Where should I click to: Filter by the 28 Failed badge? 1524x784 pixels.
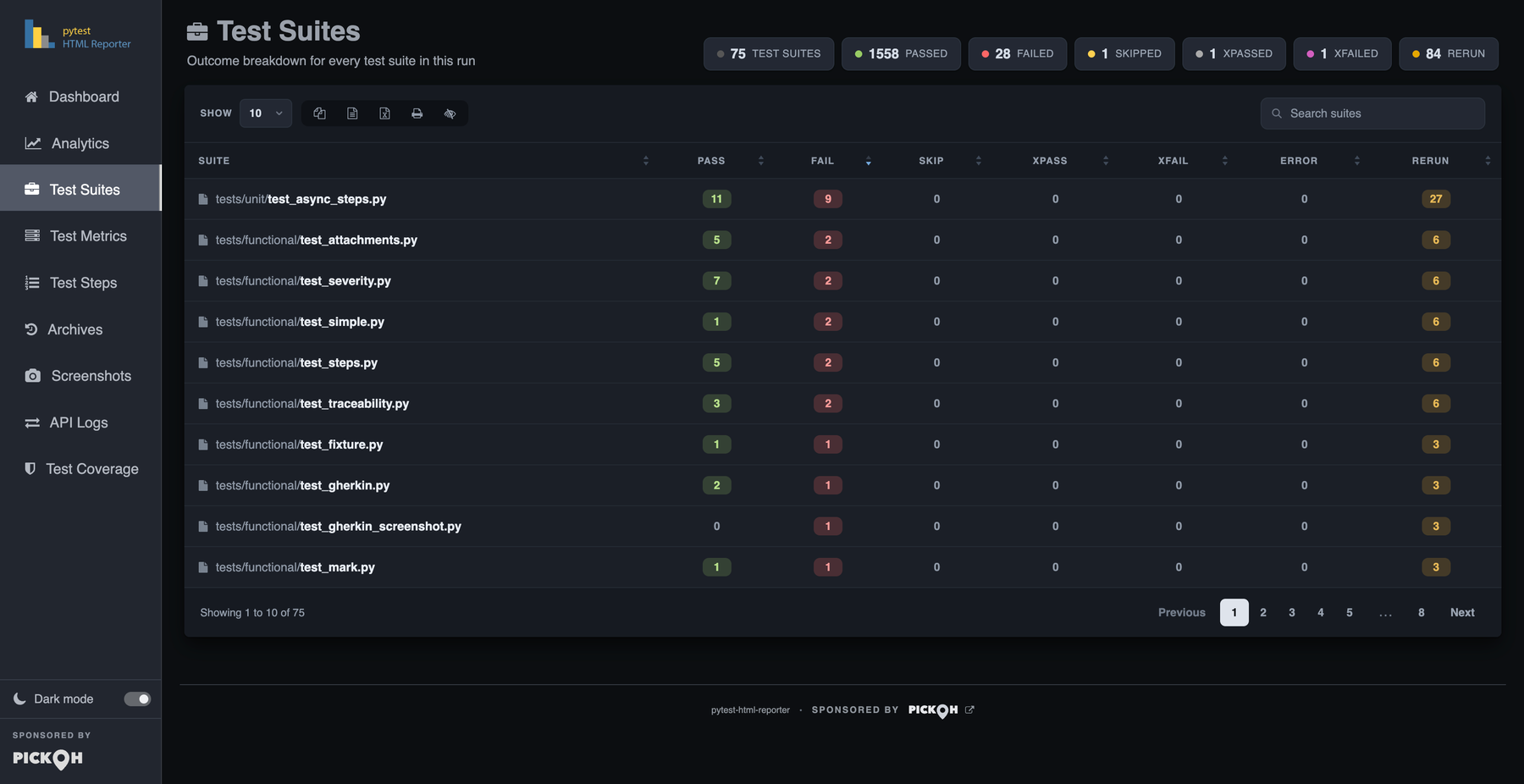[1018, 53]
